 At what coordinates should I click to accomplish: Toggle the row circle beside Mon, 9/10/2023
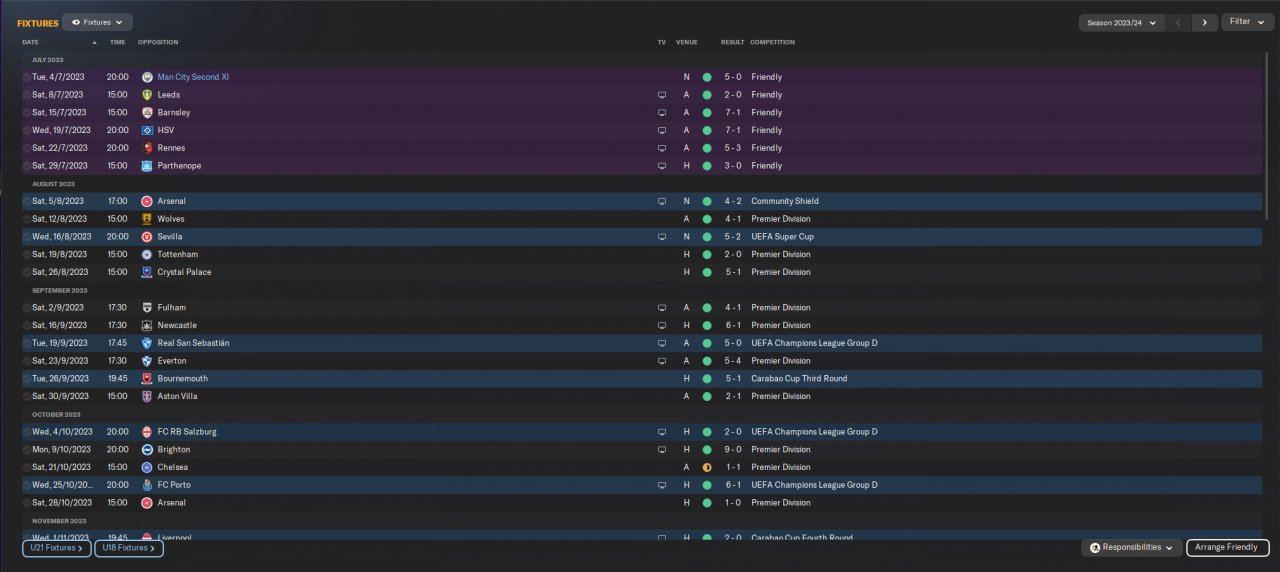pyautogui.click(x=27, y=450)
